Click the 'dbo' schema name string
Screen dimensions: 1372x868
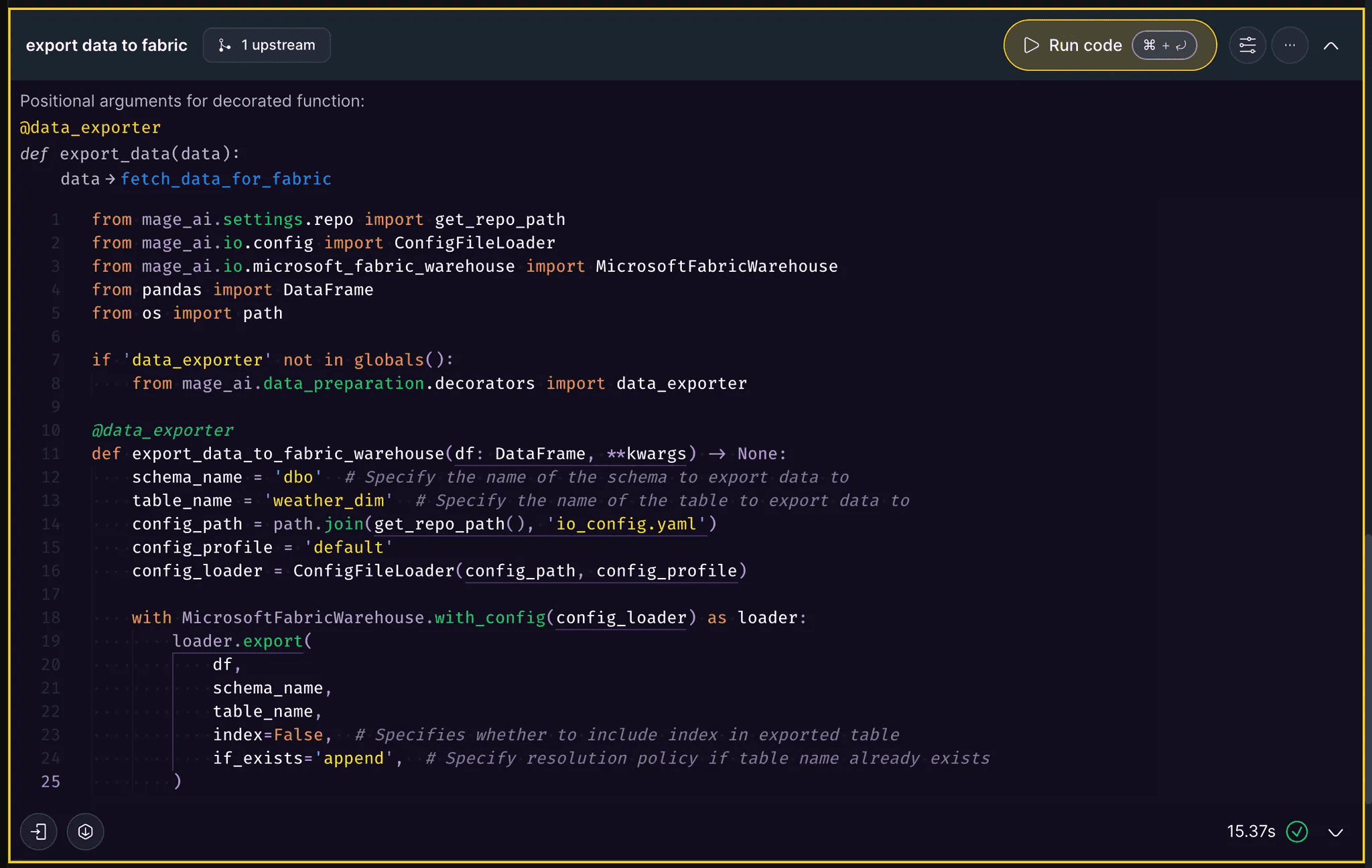pyautogui.click(x=298, y=477)
